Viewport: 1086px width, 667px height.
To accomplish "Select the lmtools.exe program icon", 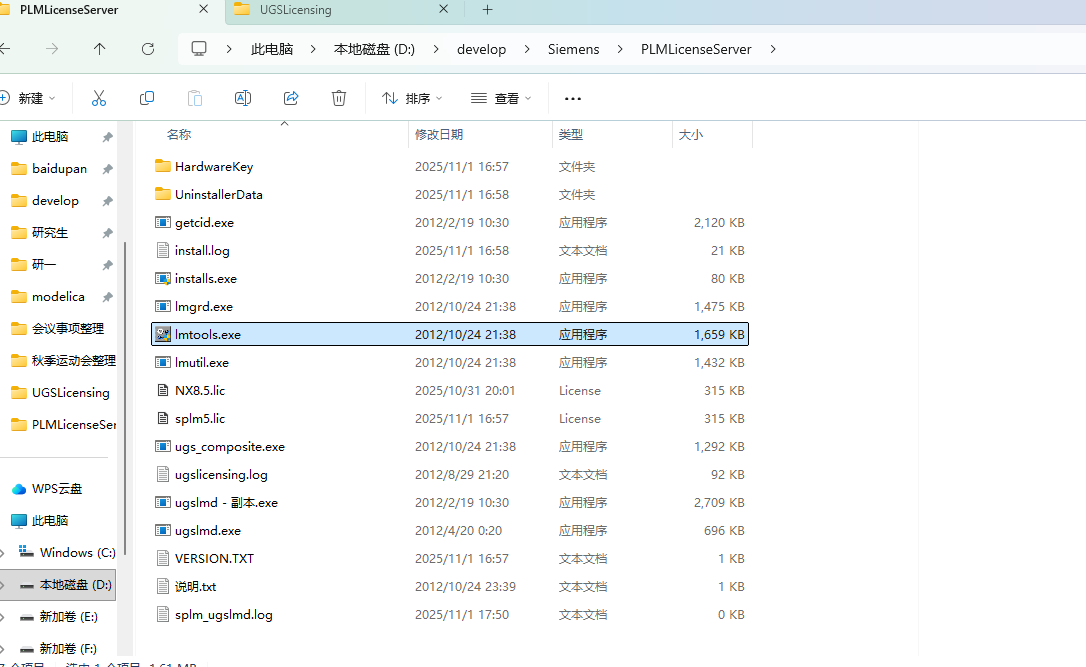I will (163, 335).
